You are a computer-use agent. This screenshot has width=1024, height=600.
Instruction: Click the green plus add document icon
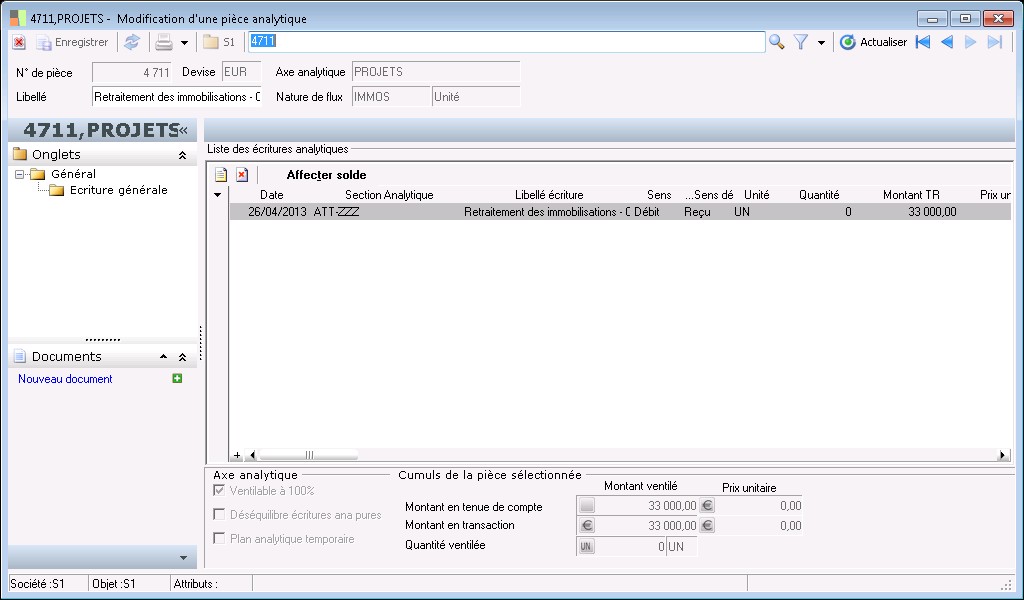[x=177, y=379]
